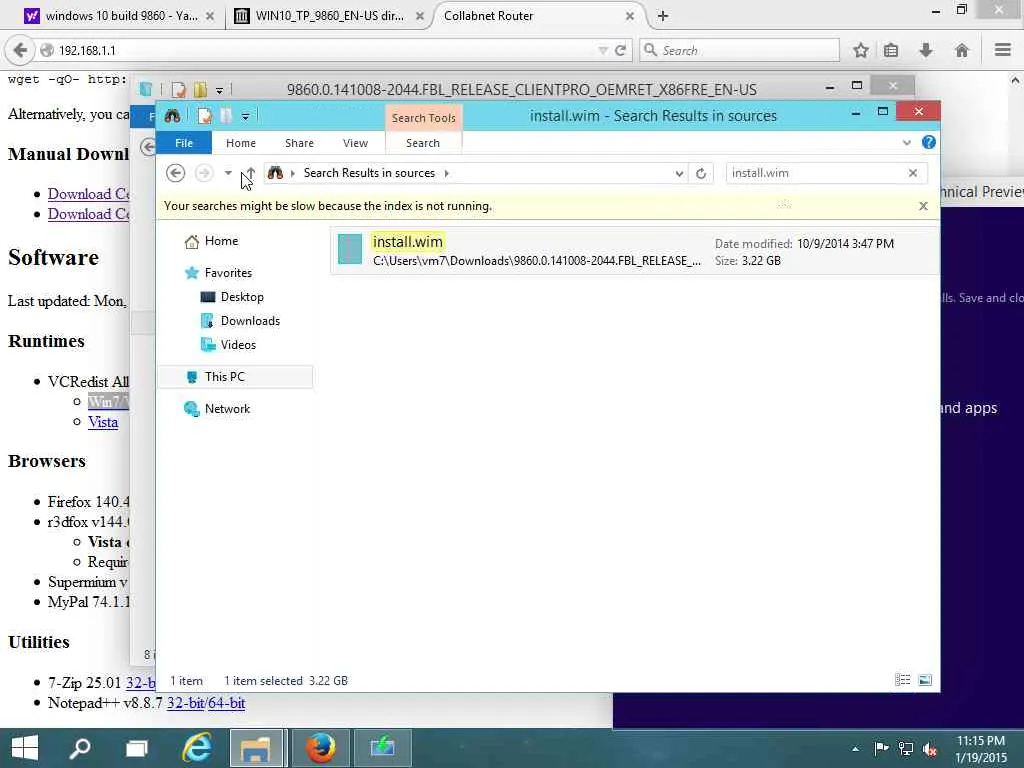Open Desktop under Favorites
Screen dimensions: 1024x768
(x=242, y=297)
